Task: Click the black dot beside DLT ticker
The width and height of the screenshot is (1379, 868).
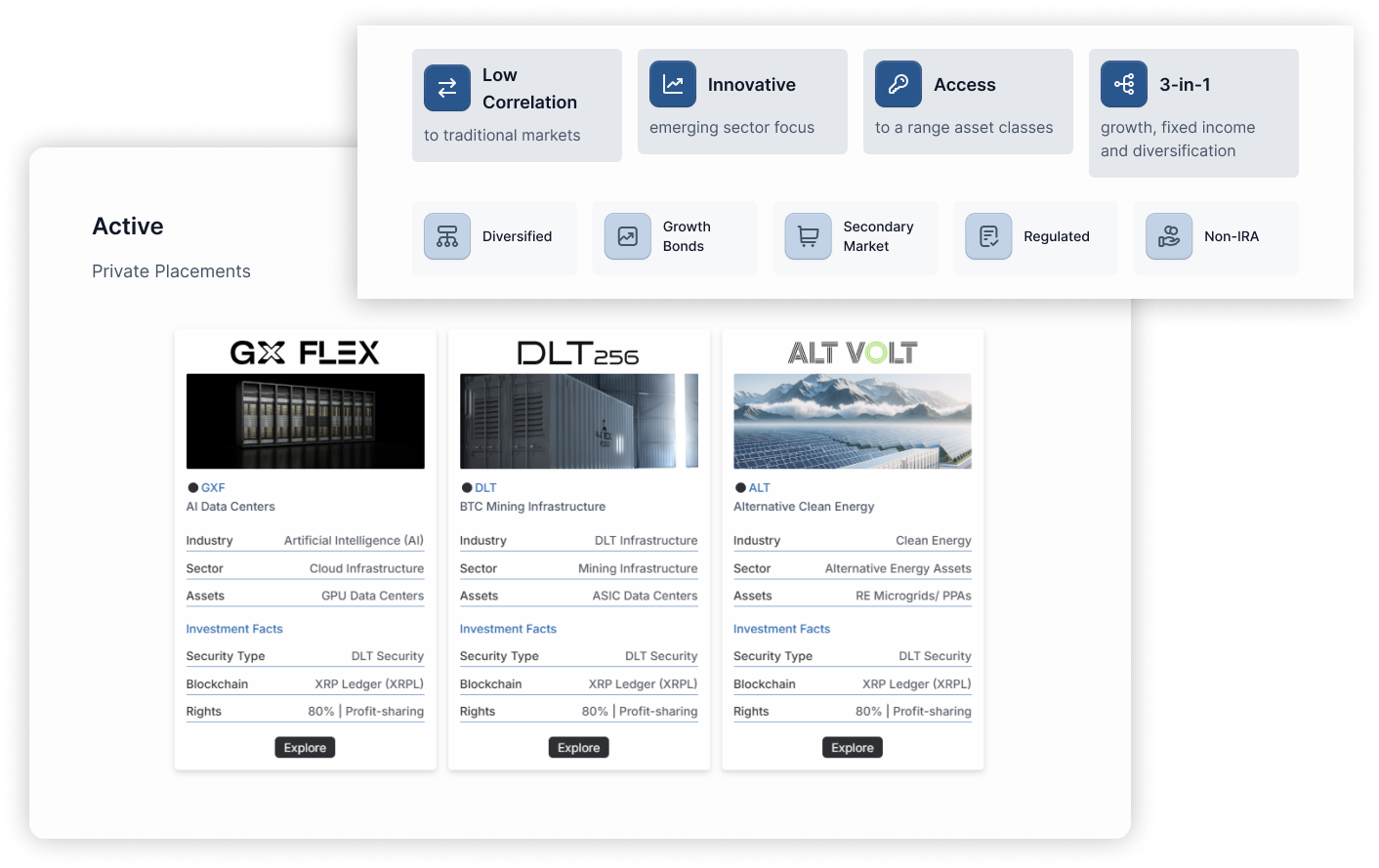Action: [467, 488]
